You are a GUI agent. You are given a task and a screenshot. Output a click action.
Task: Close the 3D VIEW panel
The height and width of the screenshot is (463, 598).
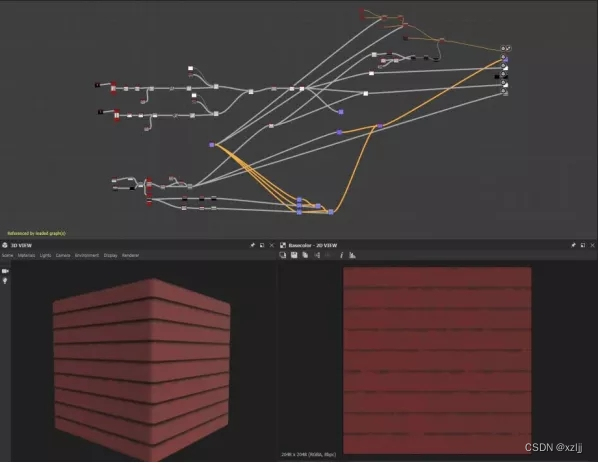[272, 245]
